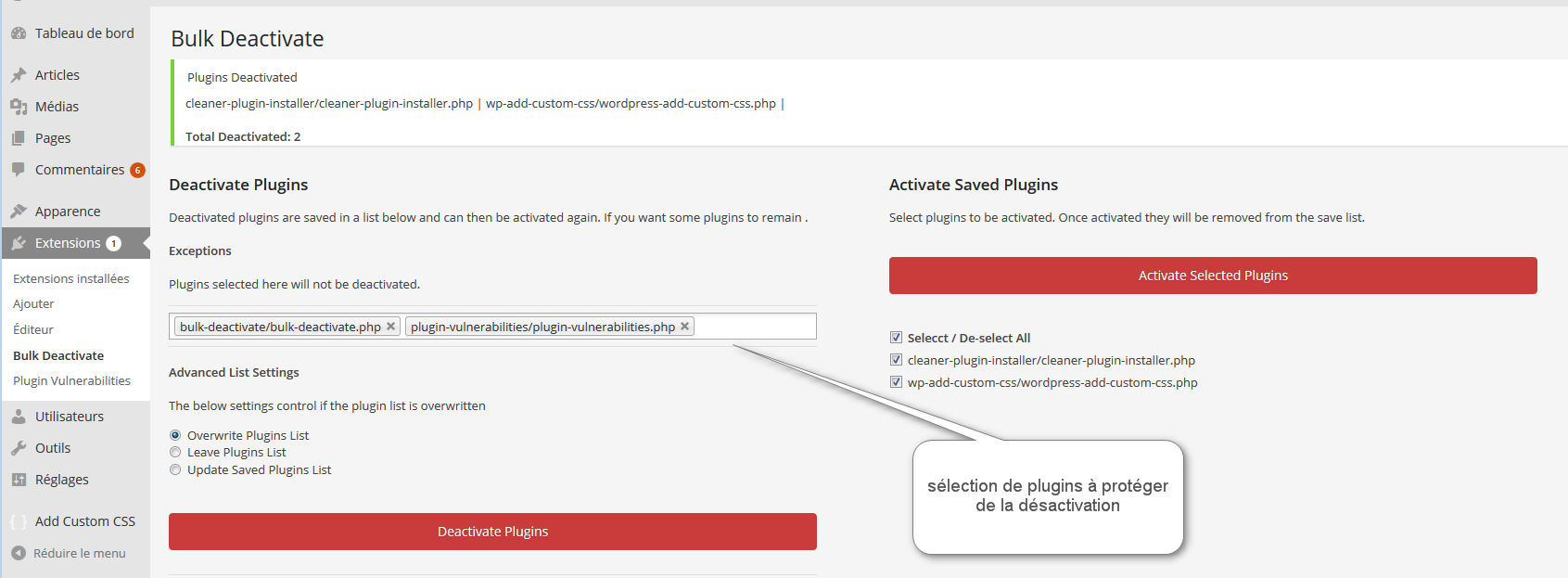
Task: Remove bulk-deactivate.php tag with its x
Action: pyautogui.click(x=390, y=327)
